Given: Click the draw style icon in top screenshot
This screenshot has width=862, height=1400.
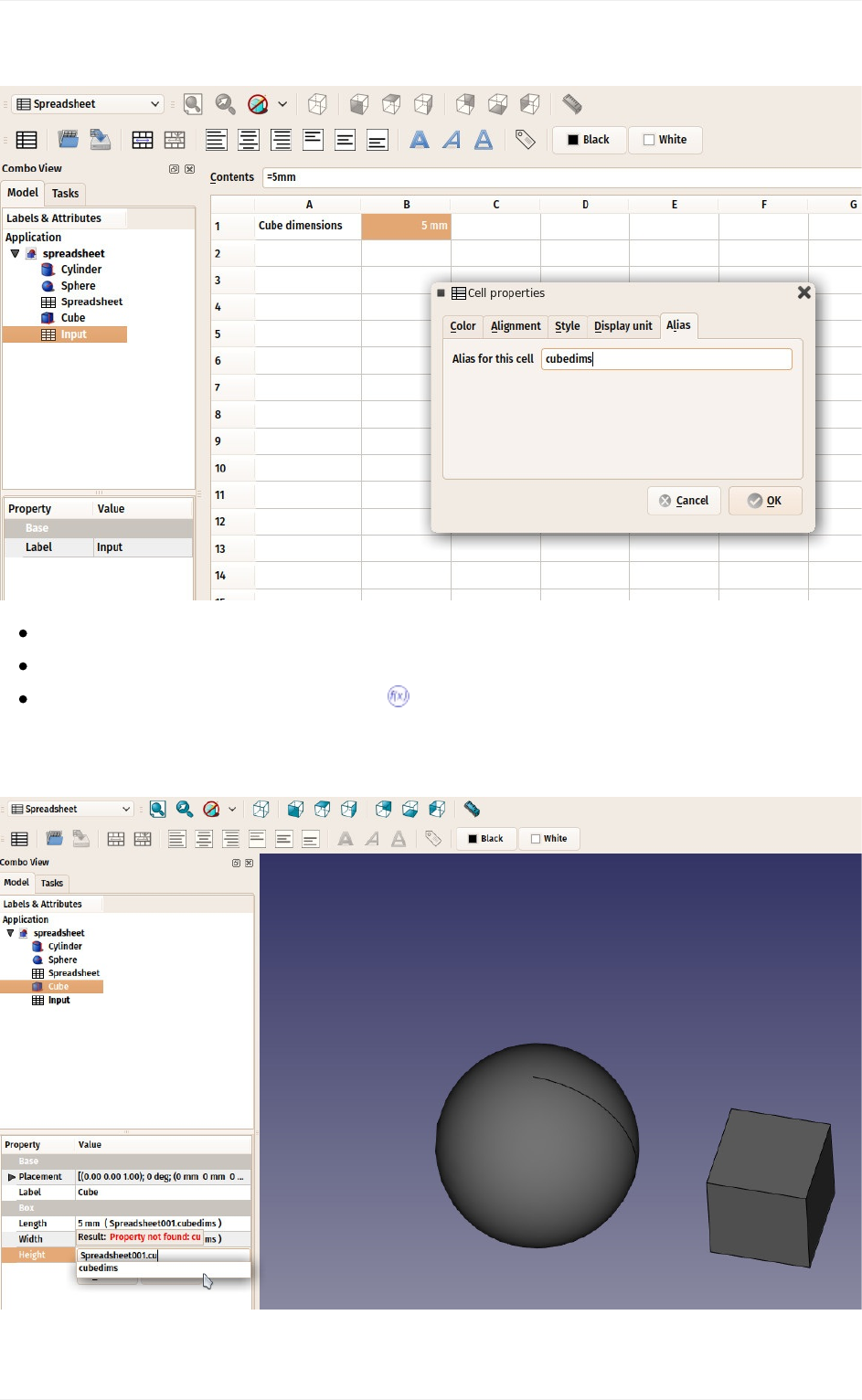Looking at the screenshot, I should coord(259,104).
